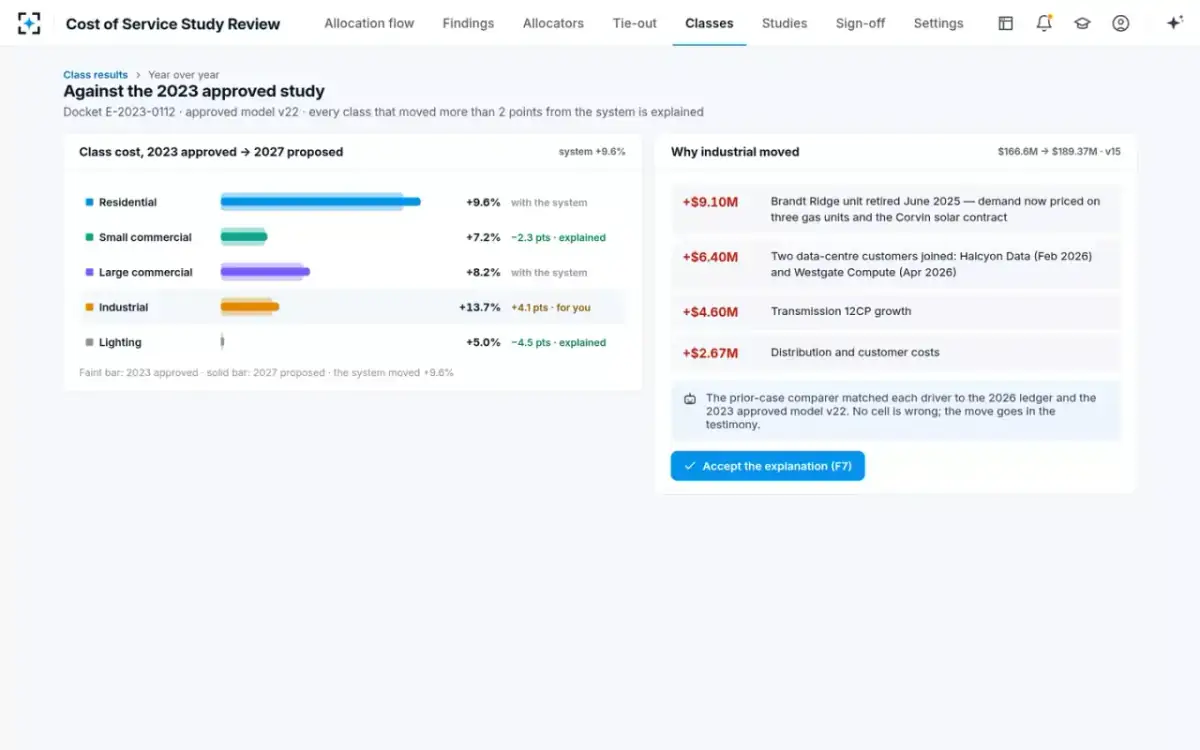The image size is (1200, 750).
Task: Open the Studies tab
Action: tap(784, 23)
